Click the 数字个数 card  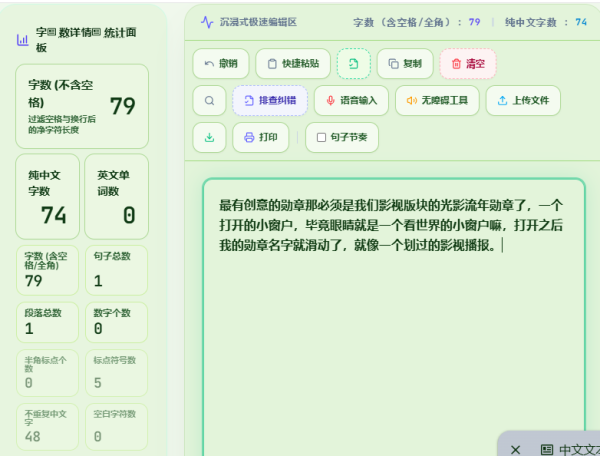pyautogui.click(x=116, y=322)
